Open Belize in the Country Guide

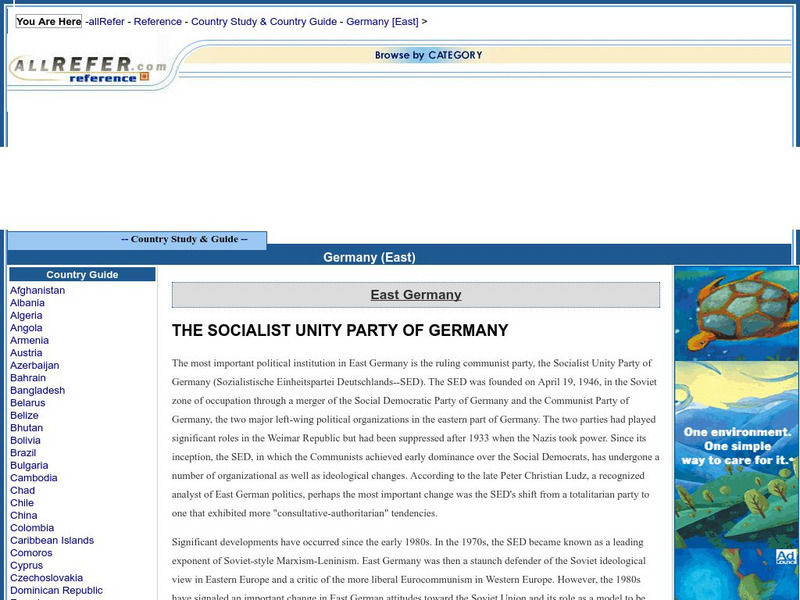(x=24, y=415)
